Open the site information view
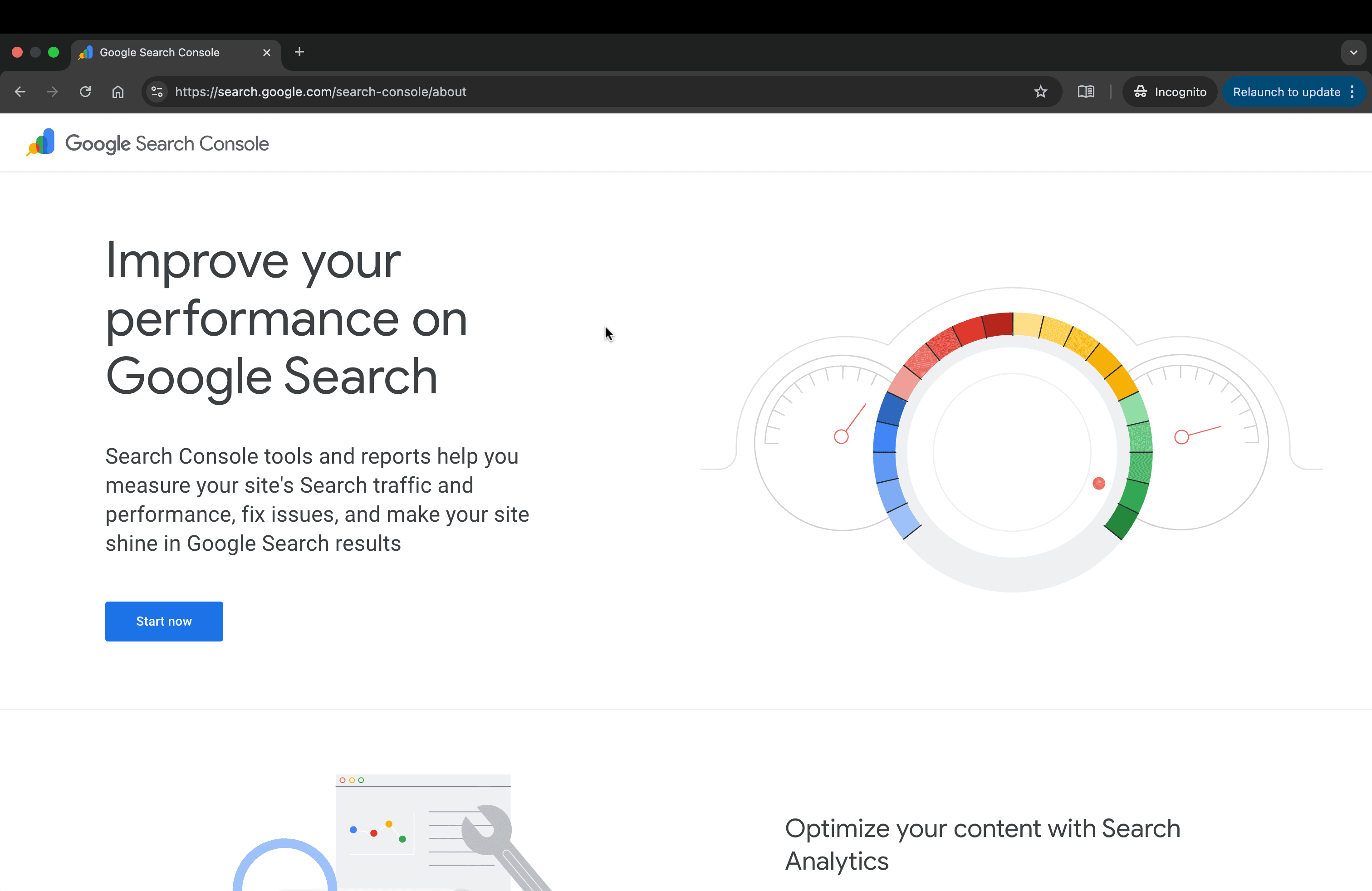The height and width of the screenshot is (891, 1372). [156, 92]
